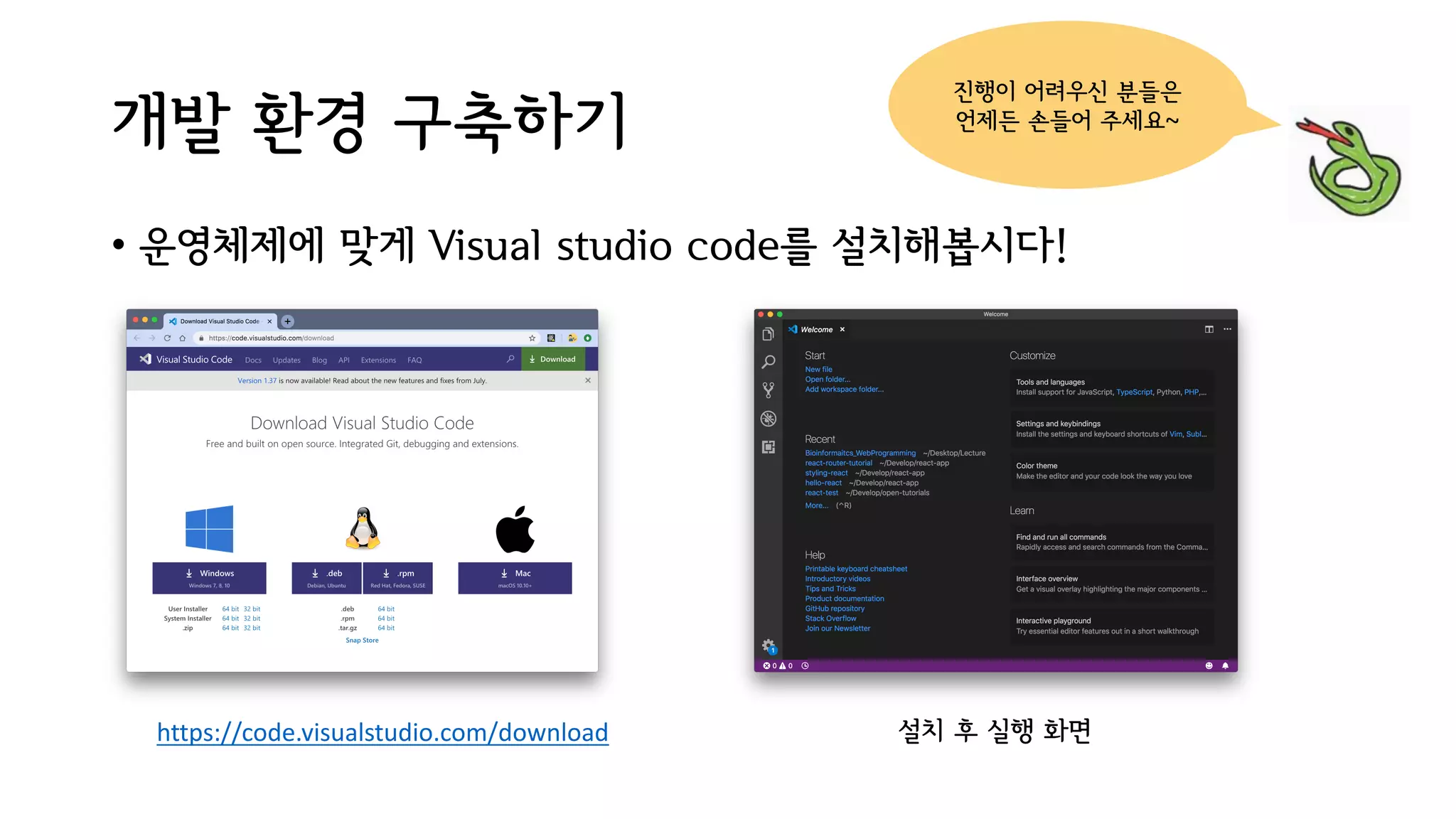Click the browser home icon

click(x=183, y=338)
